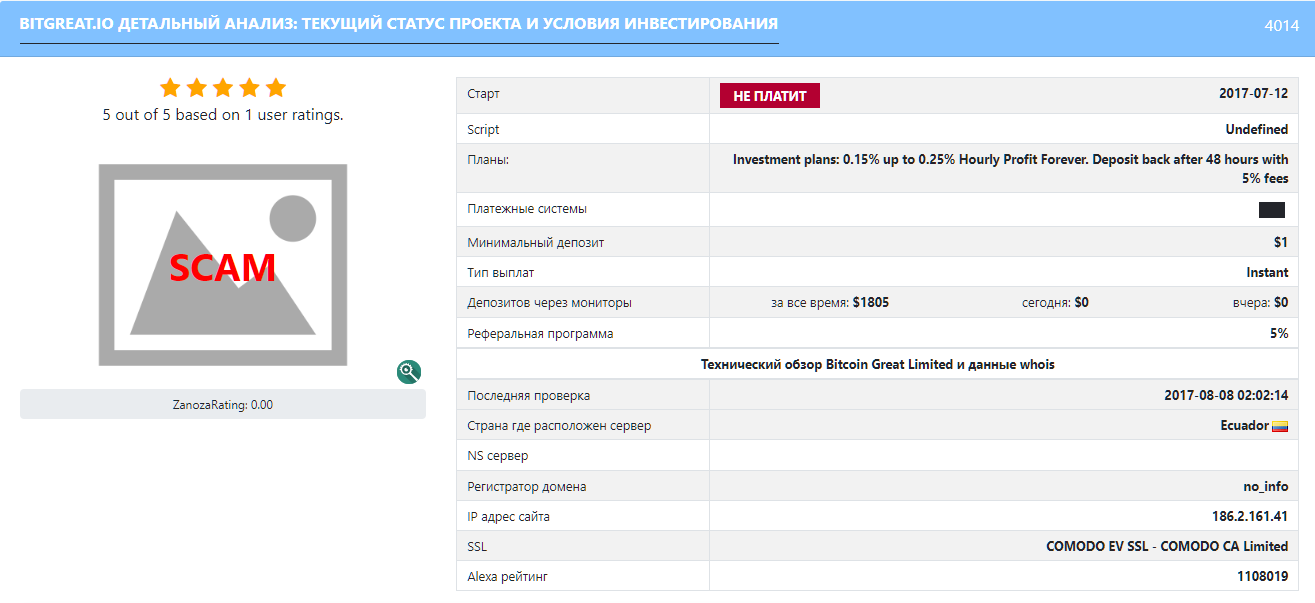Rate five stars using the last star

tap(276, 88)
